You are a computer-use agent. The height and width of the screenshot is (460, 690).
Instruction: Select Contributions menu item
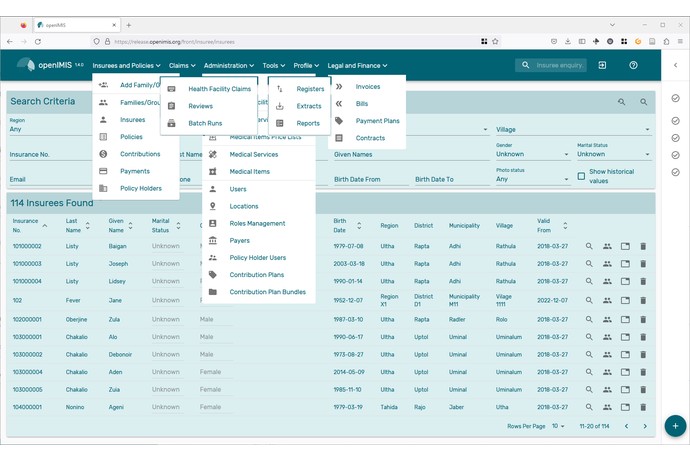(136, 154)
